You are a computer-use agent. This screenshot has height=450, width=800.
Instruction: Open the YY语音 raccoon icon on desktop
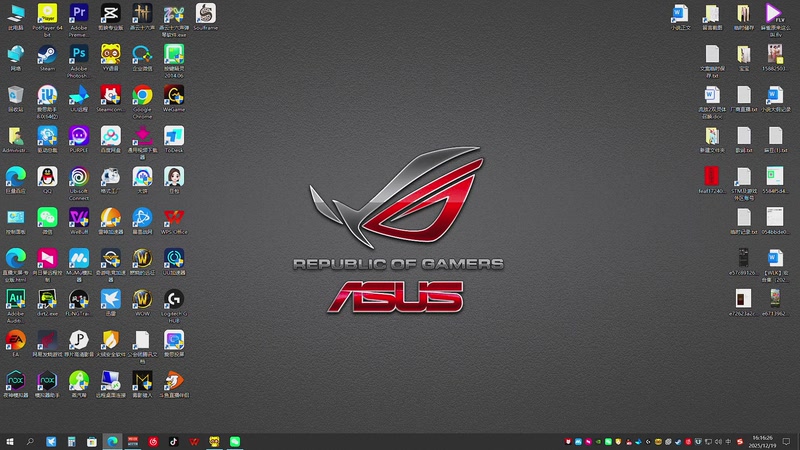pyautogui.click(x=110, y=58)
